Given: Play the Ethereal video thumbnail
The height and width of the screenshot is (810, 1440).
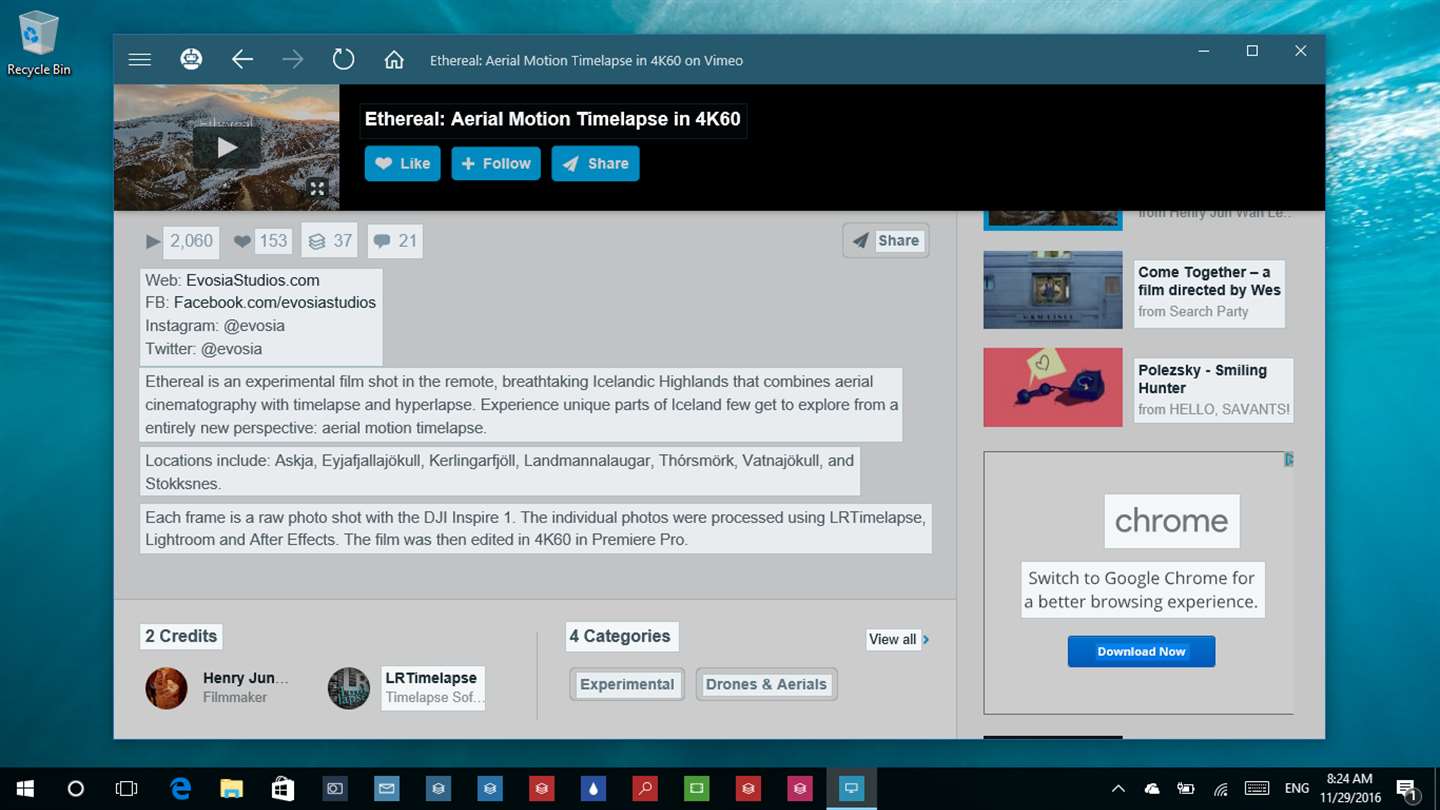Looking at the screenshot, I should pyautogui.click(x=227, y=147).
